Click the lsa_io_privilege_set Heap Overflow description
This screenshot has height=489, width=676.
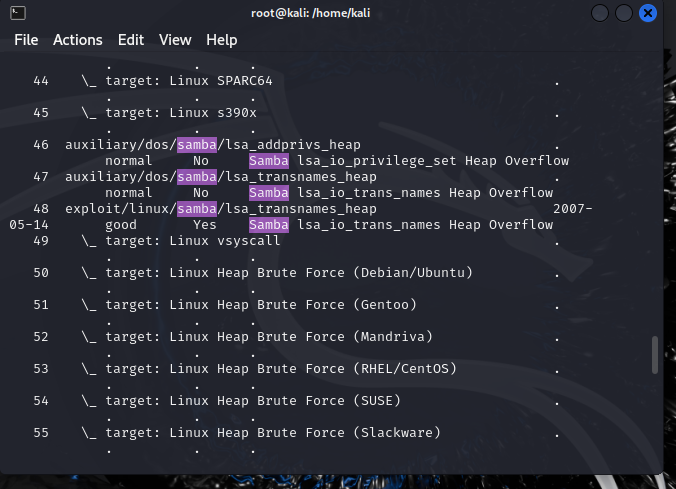click(432, 161)
